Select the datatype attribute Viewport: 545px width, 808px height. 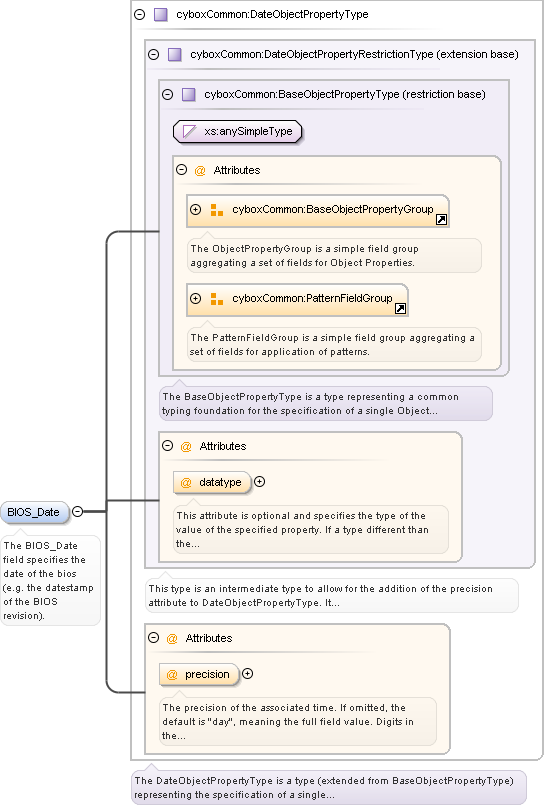pyautogui.click(x=212, y=482)
